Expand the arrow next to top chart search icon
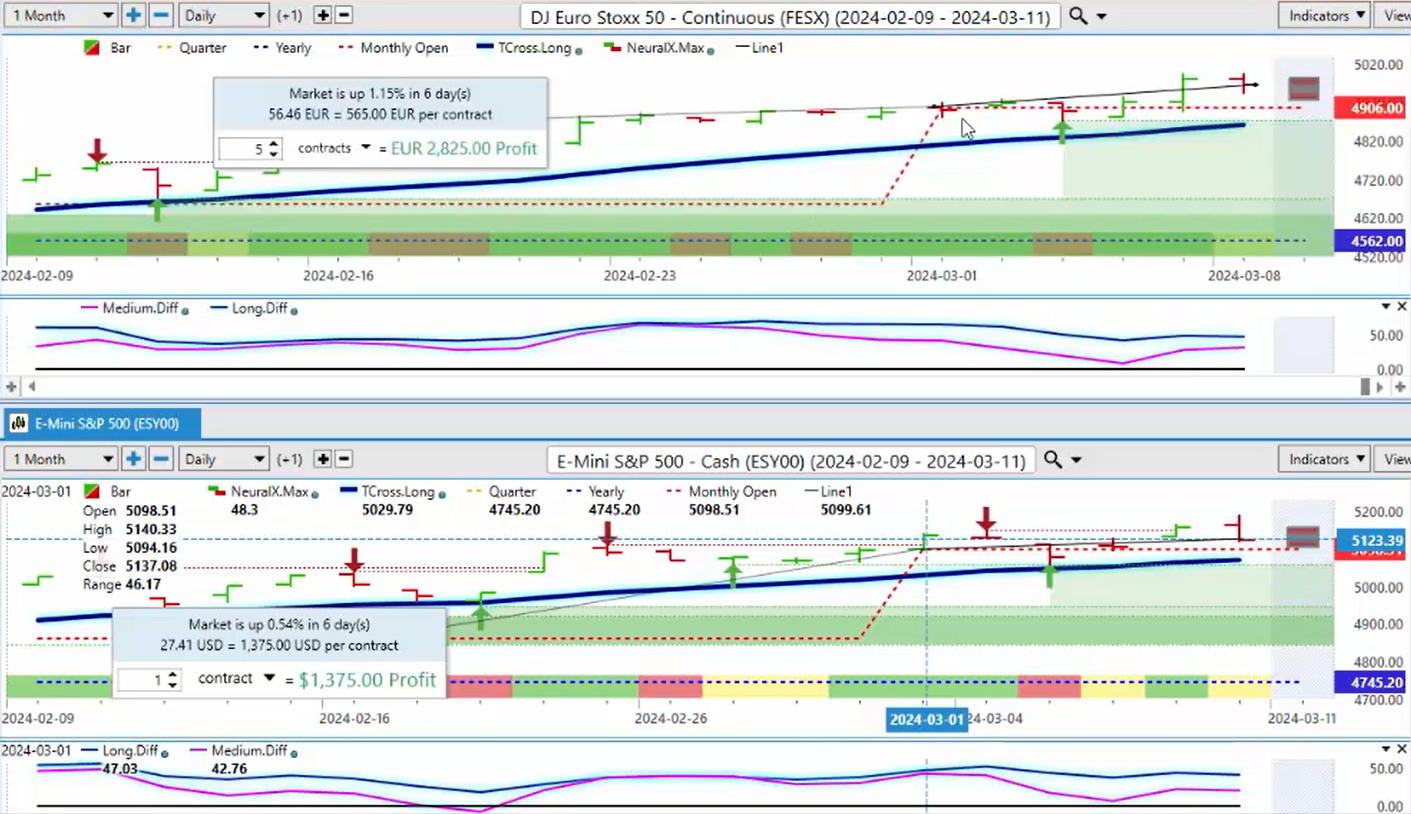This screenshot has width=1411, height=814. [1102, 17]
